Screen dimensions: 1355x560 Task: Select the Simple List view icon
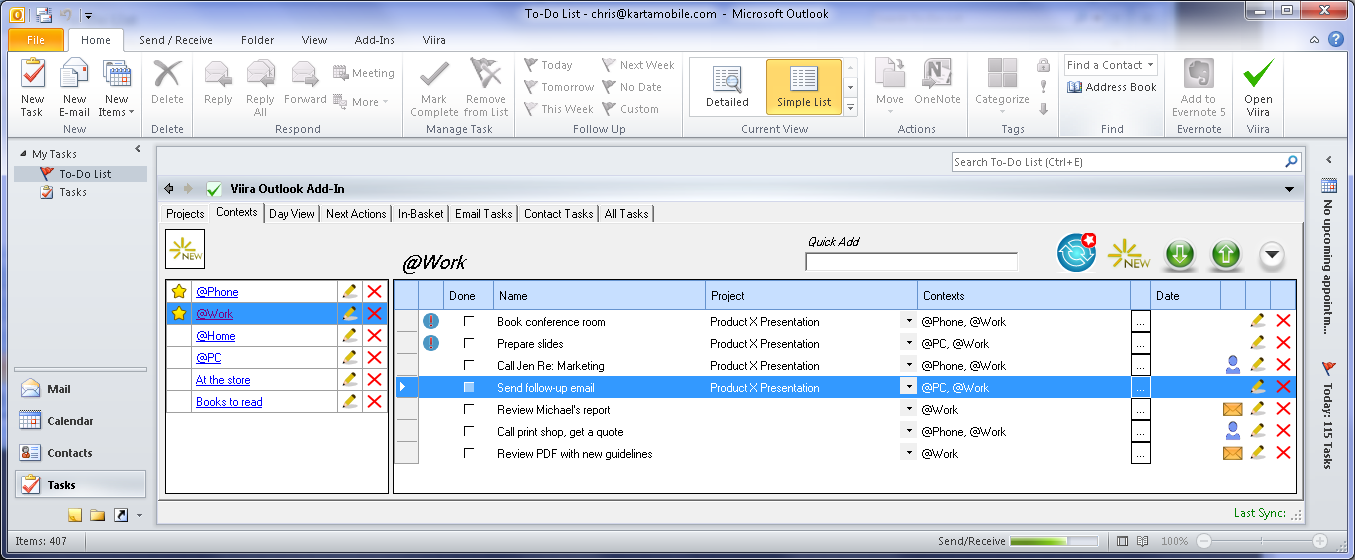click(804, 87)
